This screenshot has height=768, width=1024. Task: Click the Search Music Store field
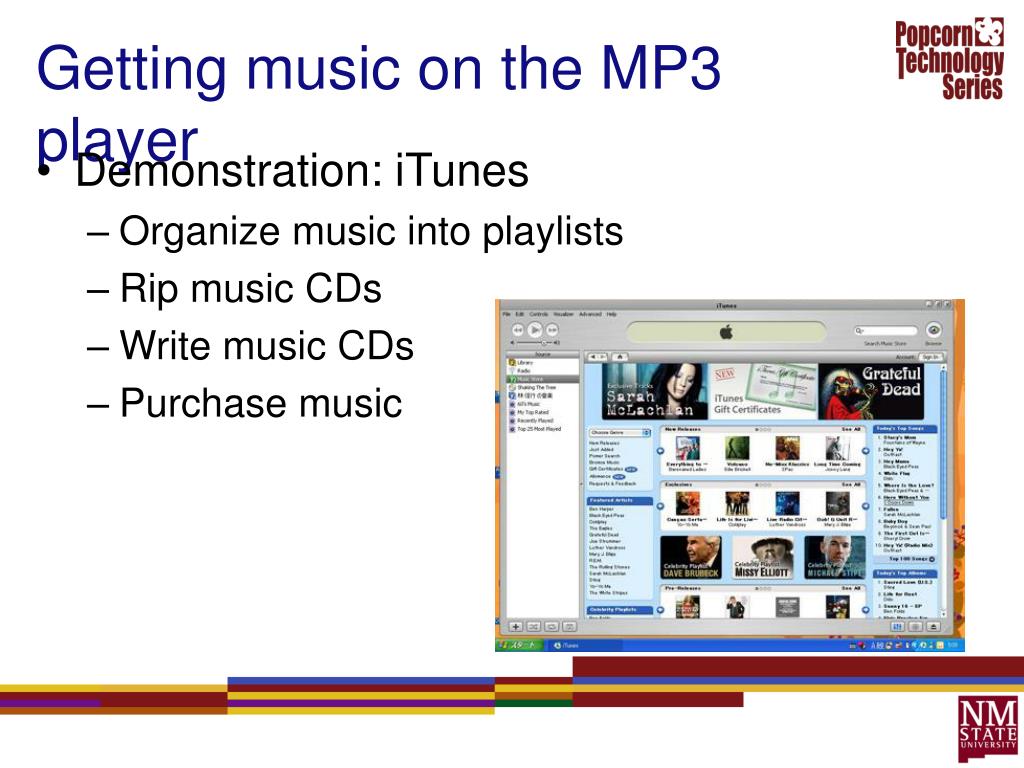886,331
